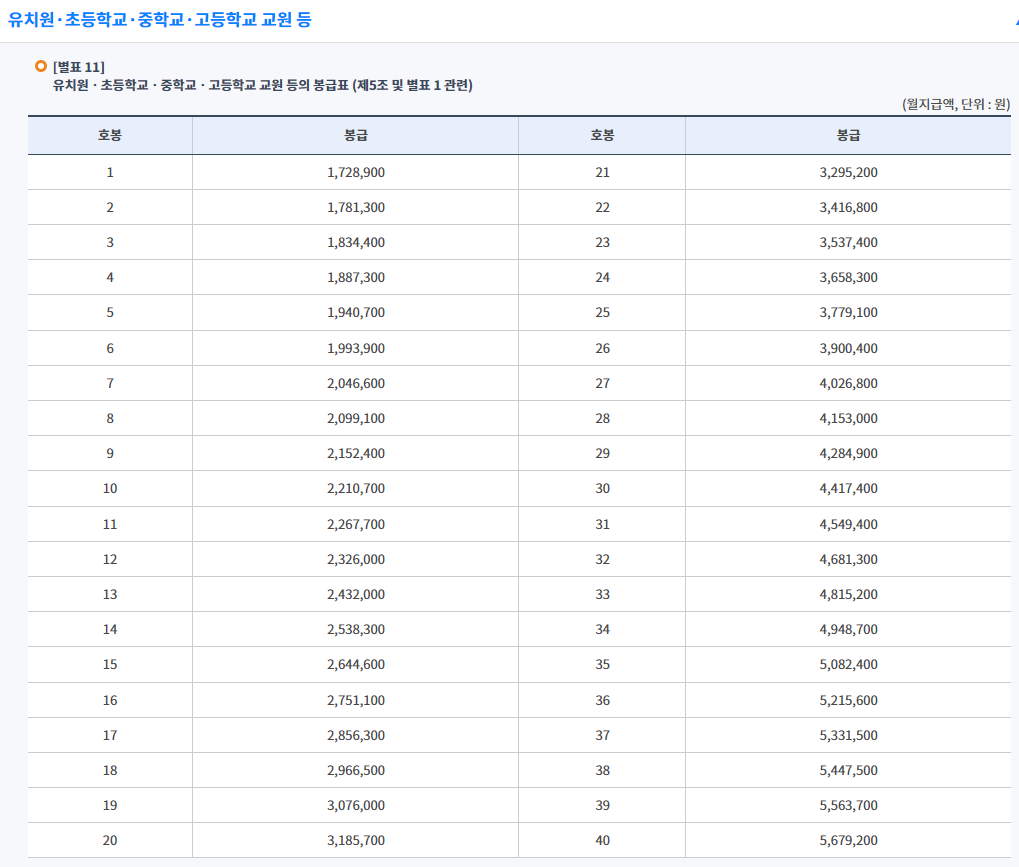The width and height of the screenshot is (1019, 867).
Task: Click the salary cell 1,993,900
Action: click(355, 348)
